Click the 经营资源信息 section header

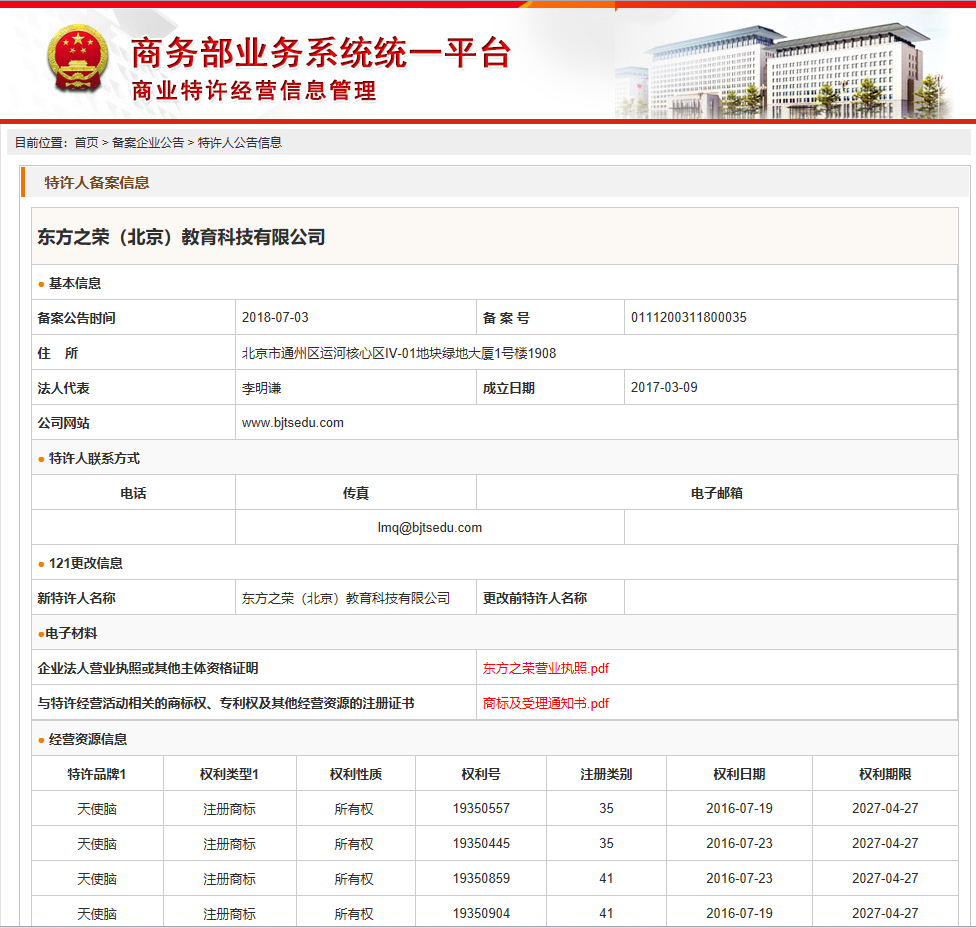(x=88, y=739)
